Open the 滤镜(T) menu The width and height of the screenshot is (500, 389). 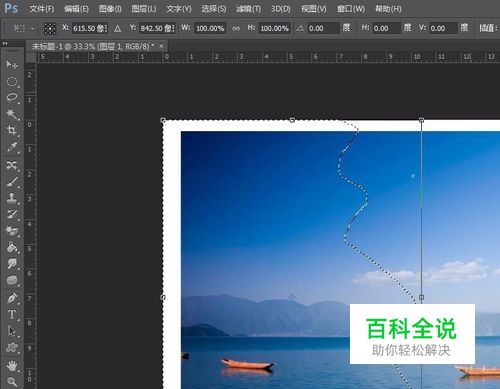[248, 9]
